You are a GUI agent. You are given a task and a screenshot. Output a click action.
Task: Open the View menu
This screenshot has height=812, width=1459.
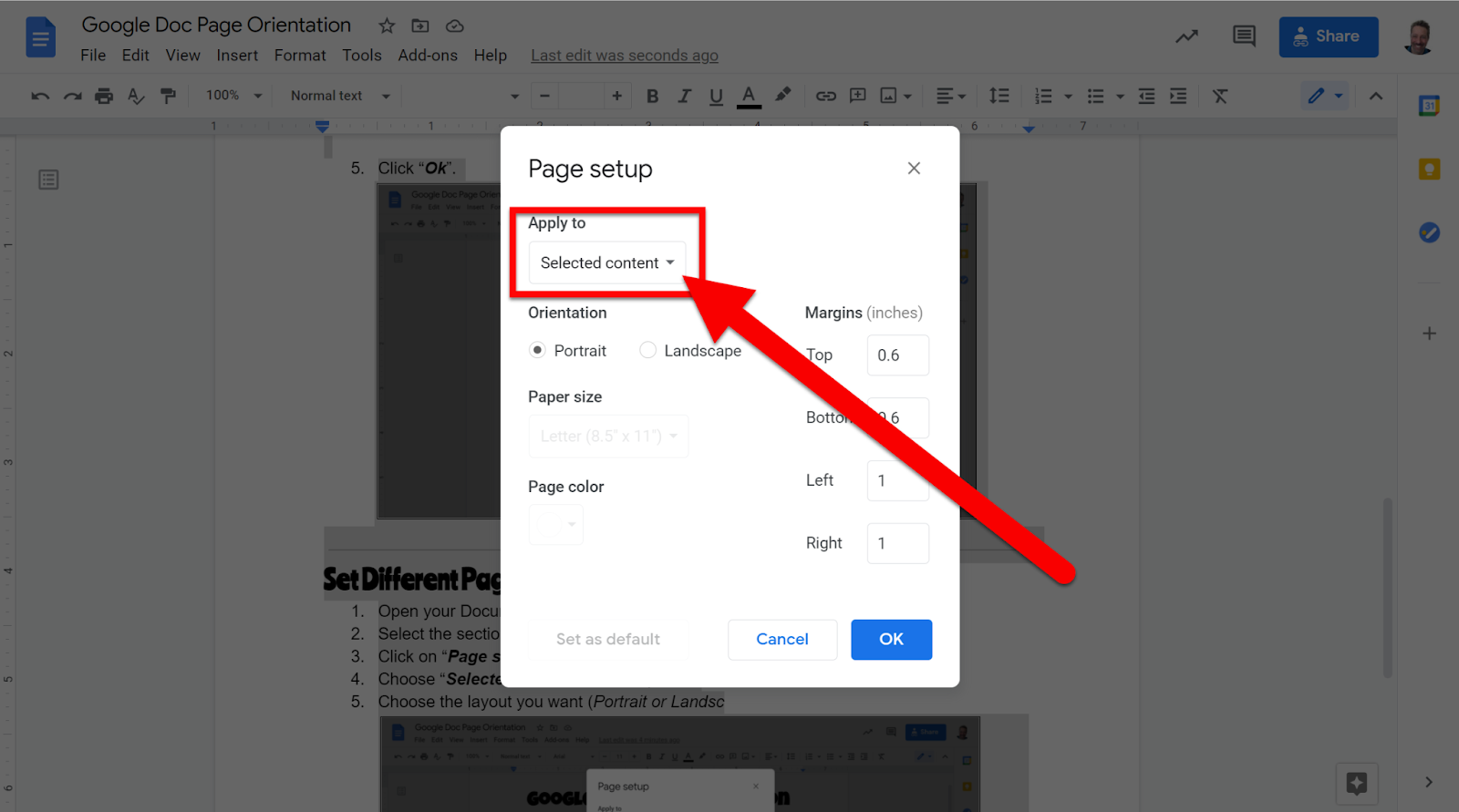pyautogui.click(x=182, y=56)
